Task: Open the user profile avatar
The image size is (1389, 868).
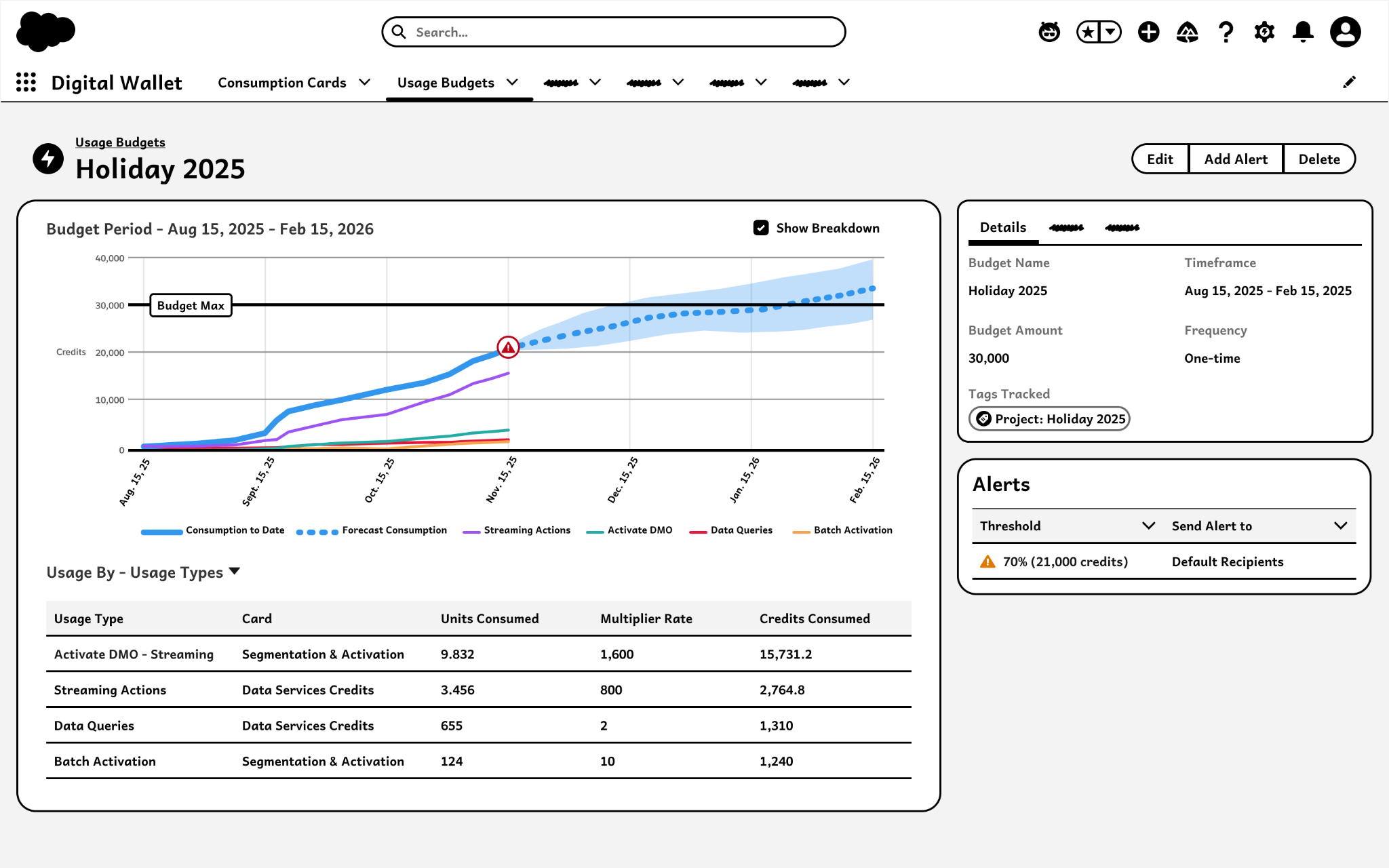Action: click(1346, 32)
